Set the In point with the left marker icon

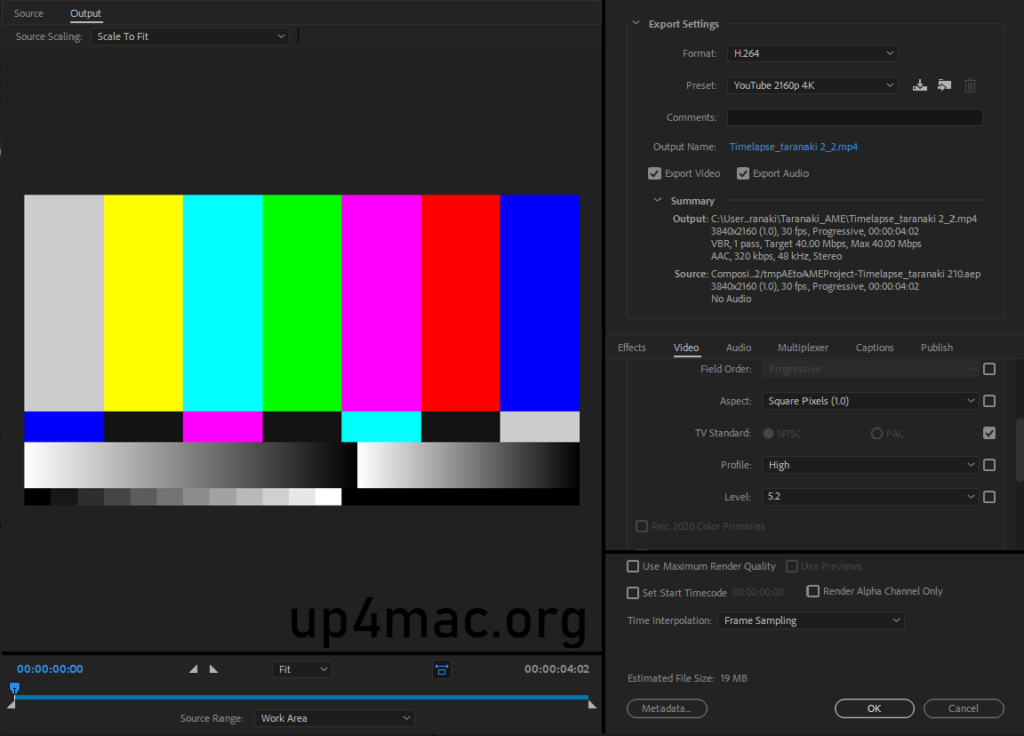[194, 669]
